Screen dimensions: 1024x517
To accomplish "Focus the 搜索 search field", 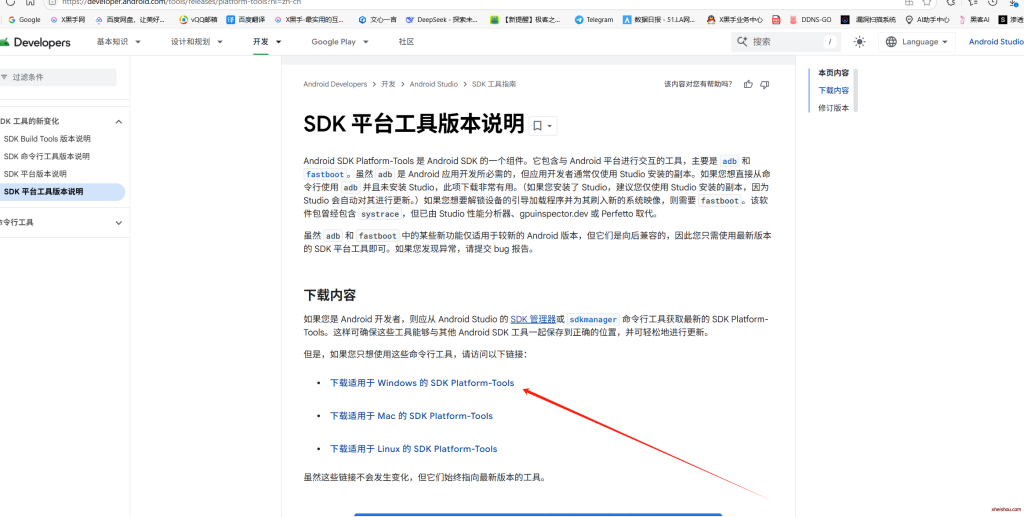I will pos(784,42).
